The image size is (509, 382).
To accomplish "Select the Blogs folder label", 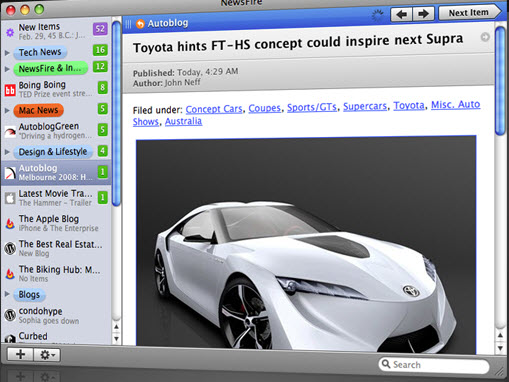I will [29, 295].
